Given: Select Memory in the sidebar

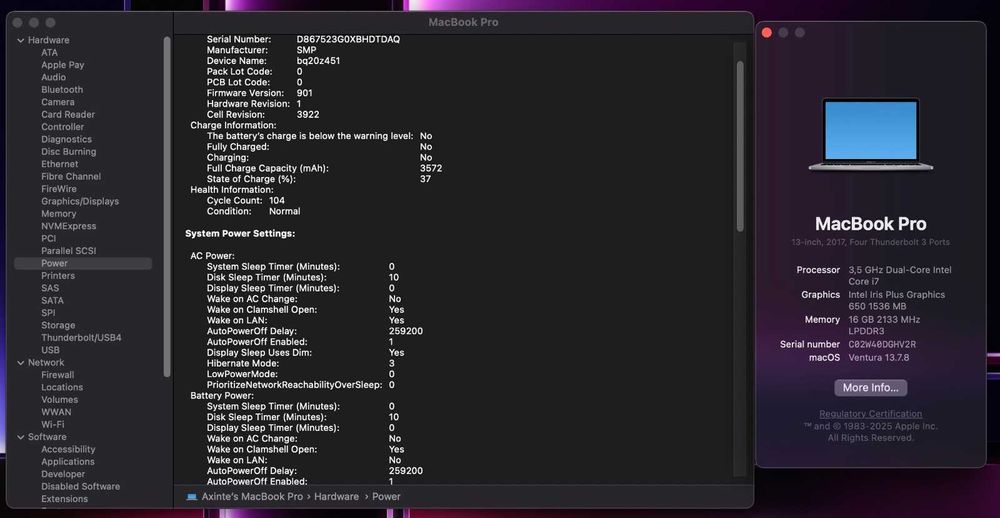Looking at the screenshot, I should point(59,214).
